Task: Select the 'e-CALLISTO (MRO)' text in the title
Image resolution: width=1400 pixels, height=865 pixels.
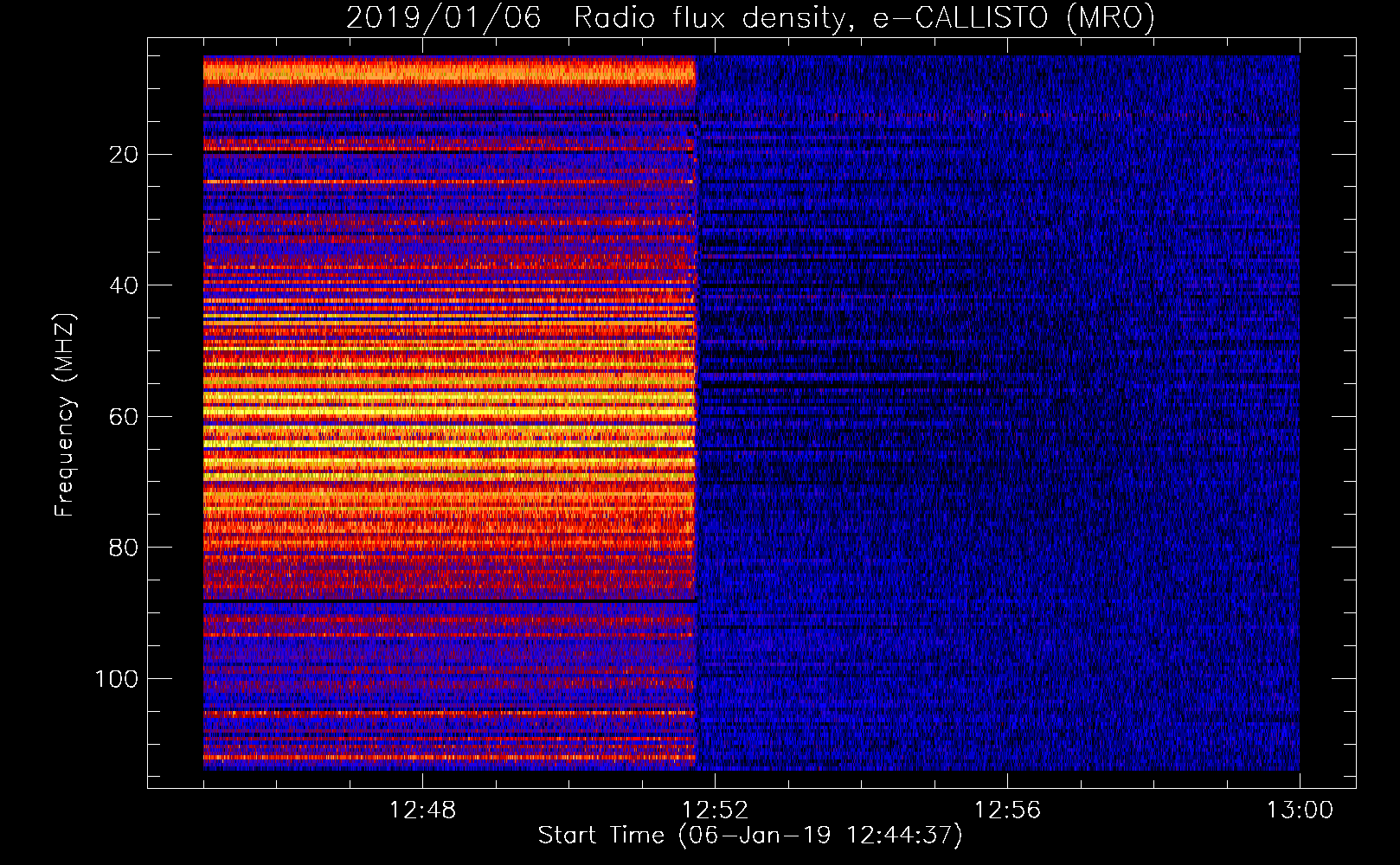Action: click(1013, 17)
